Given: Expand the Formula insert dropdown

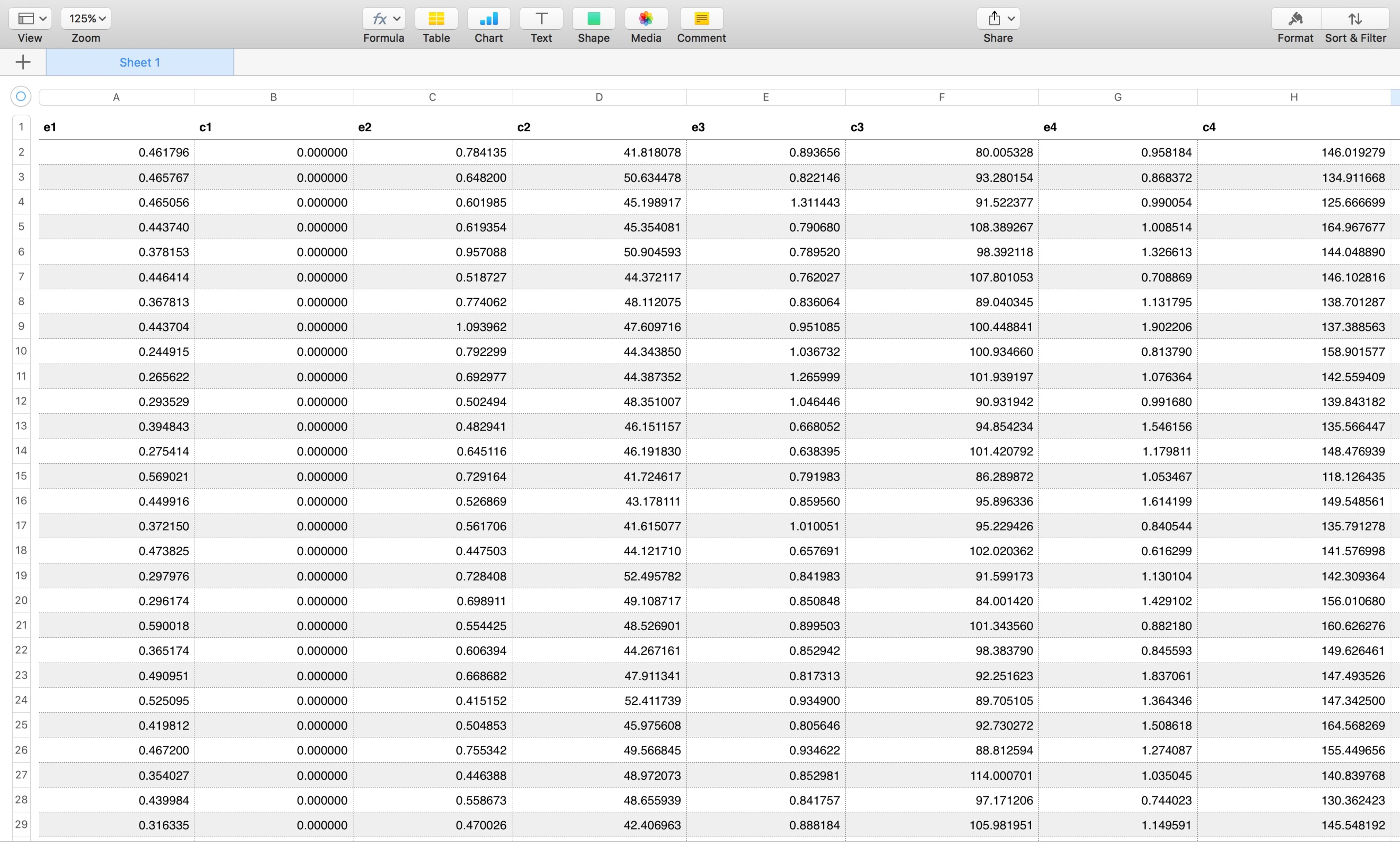Looking at the screenshot, I should [x=384, y=19].
